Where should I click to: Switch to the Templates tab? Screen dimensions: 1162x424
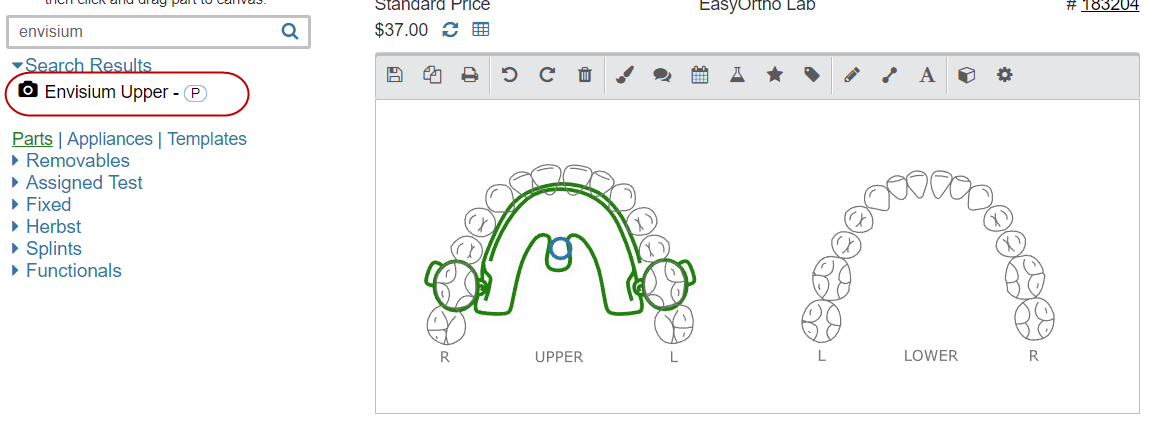click(207, 139)
